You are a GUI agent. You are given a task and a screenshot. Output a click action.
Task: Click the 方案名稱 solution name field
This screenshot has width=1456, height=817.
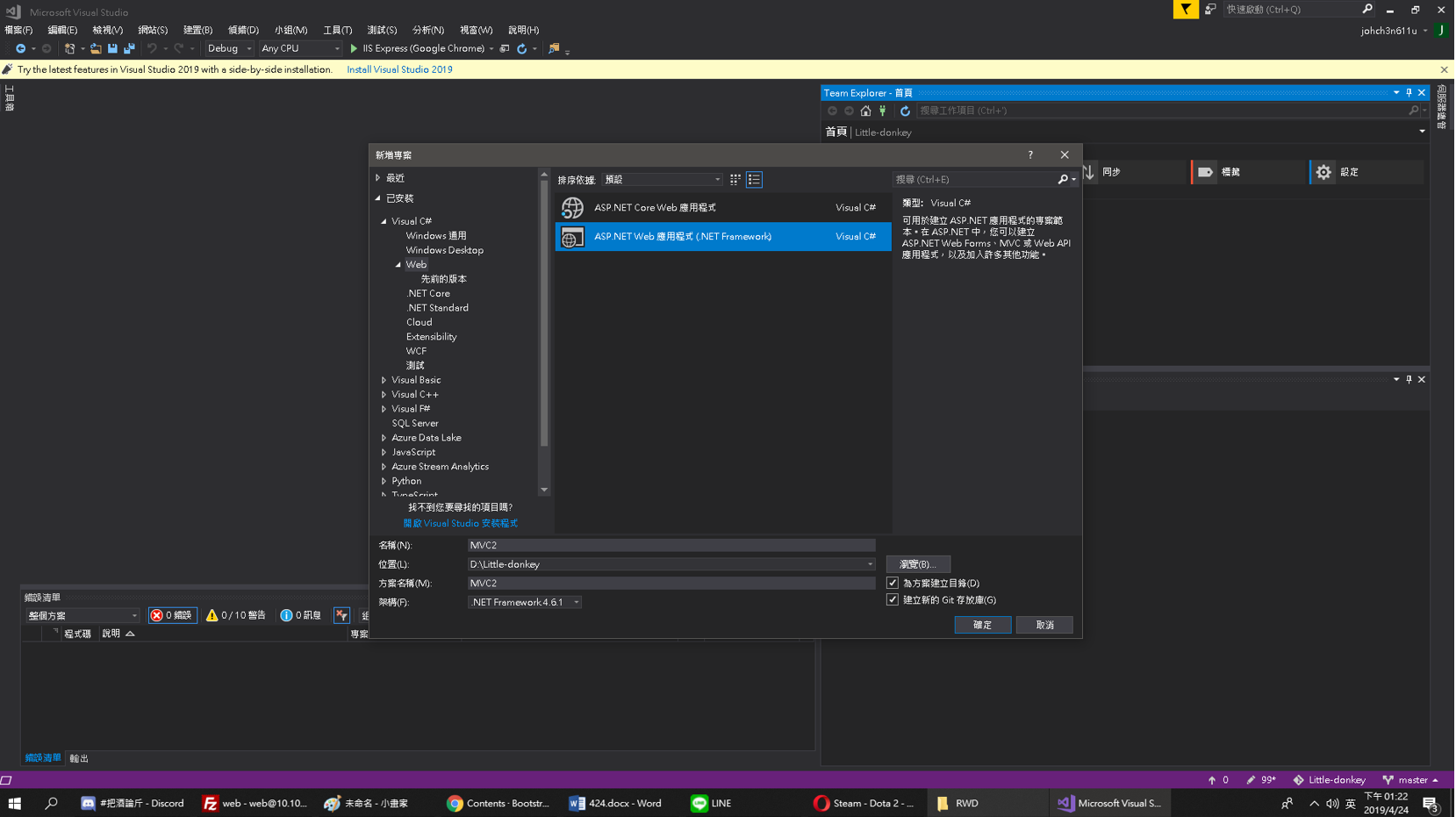tap(671, 583)
